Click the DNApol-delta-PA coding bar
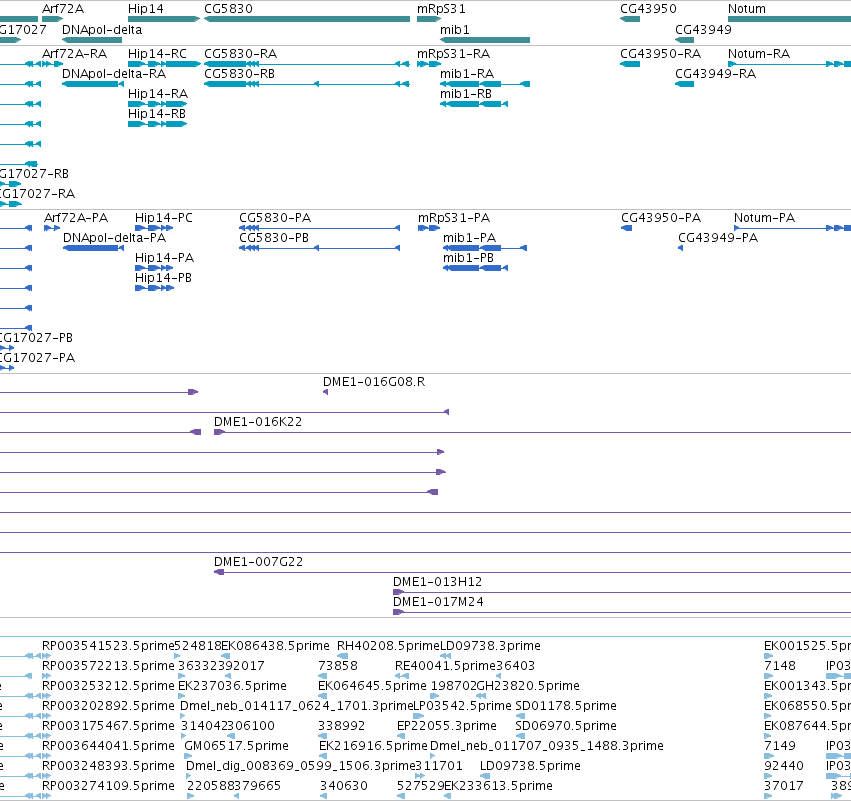Image resolution: width=851 pixels, height=801 pixels. pyautogui.click(x=93, y=248)
